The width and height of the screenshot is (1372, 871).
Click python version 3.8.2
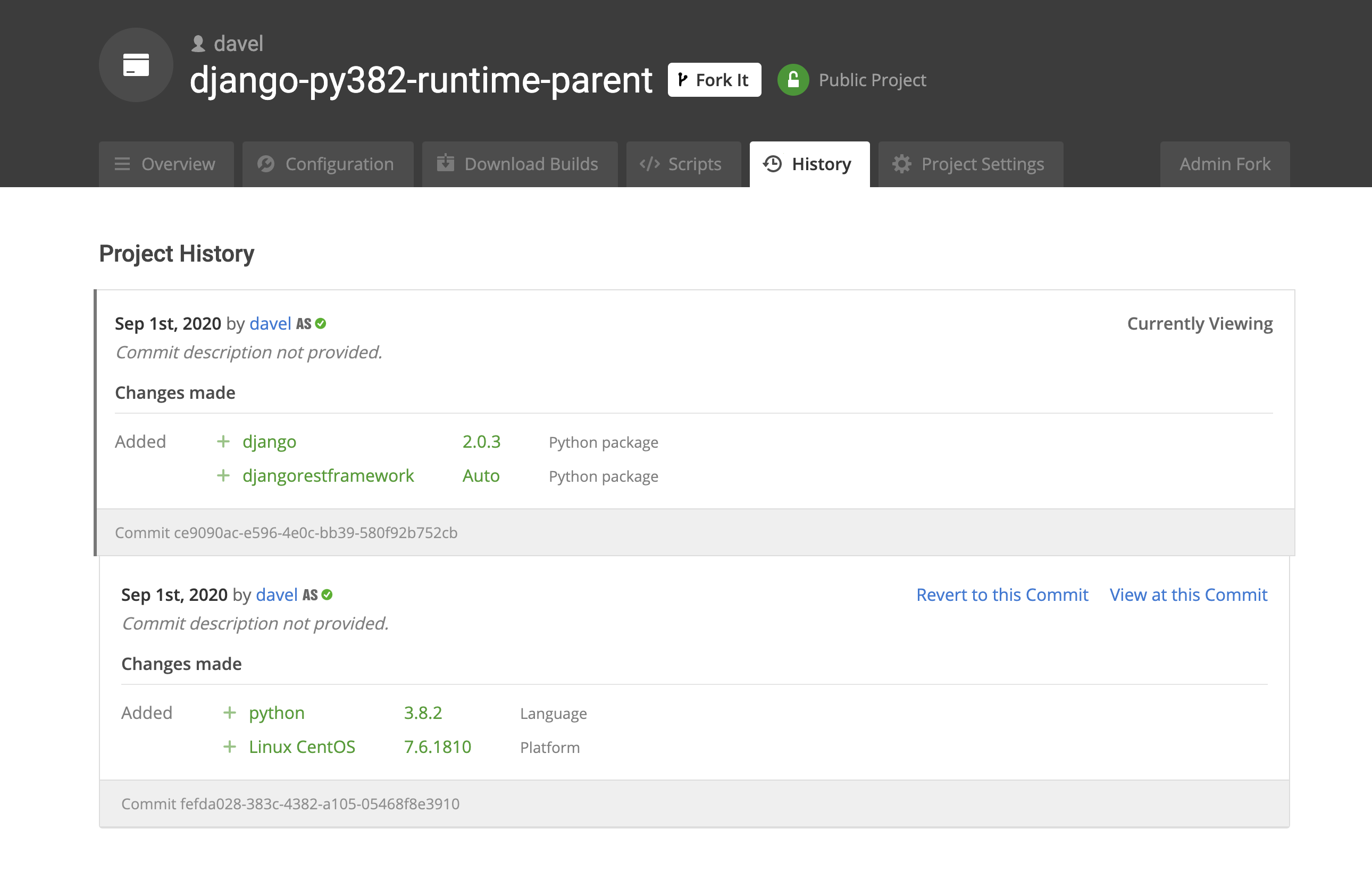pyautogui.click(x=423, y=713)
